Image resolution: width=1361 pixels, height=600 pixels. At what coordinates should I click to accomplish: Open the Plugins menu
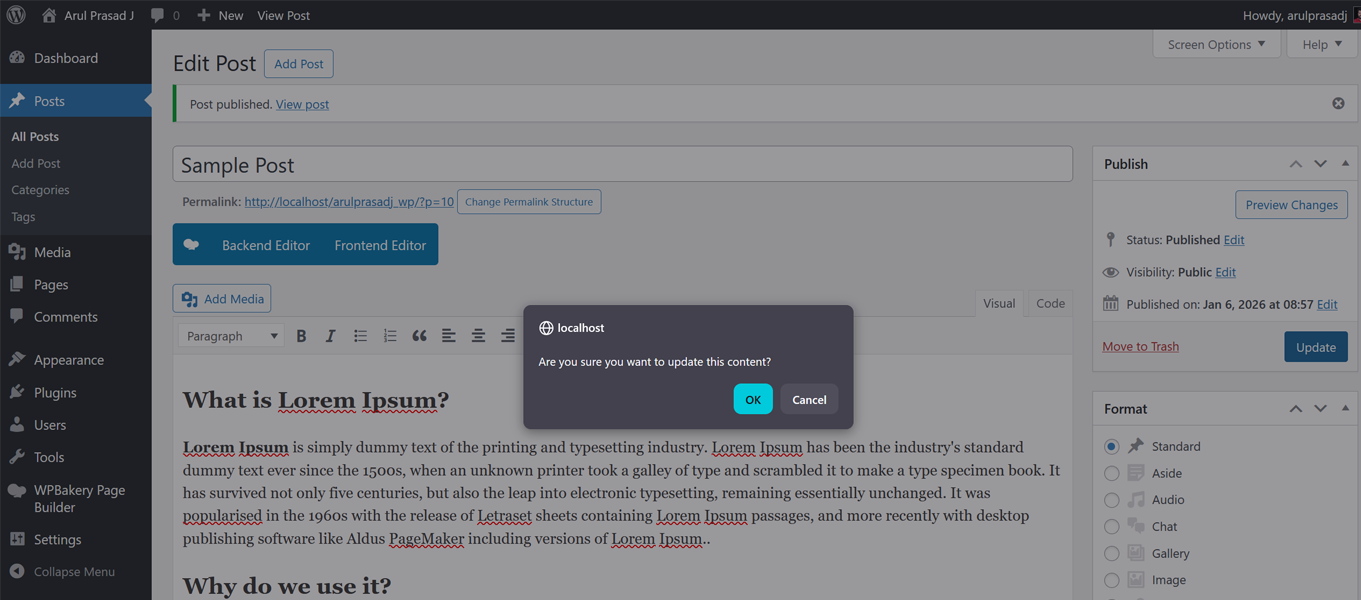pyautogui.click(x=76, y=393)
